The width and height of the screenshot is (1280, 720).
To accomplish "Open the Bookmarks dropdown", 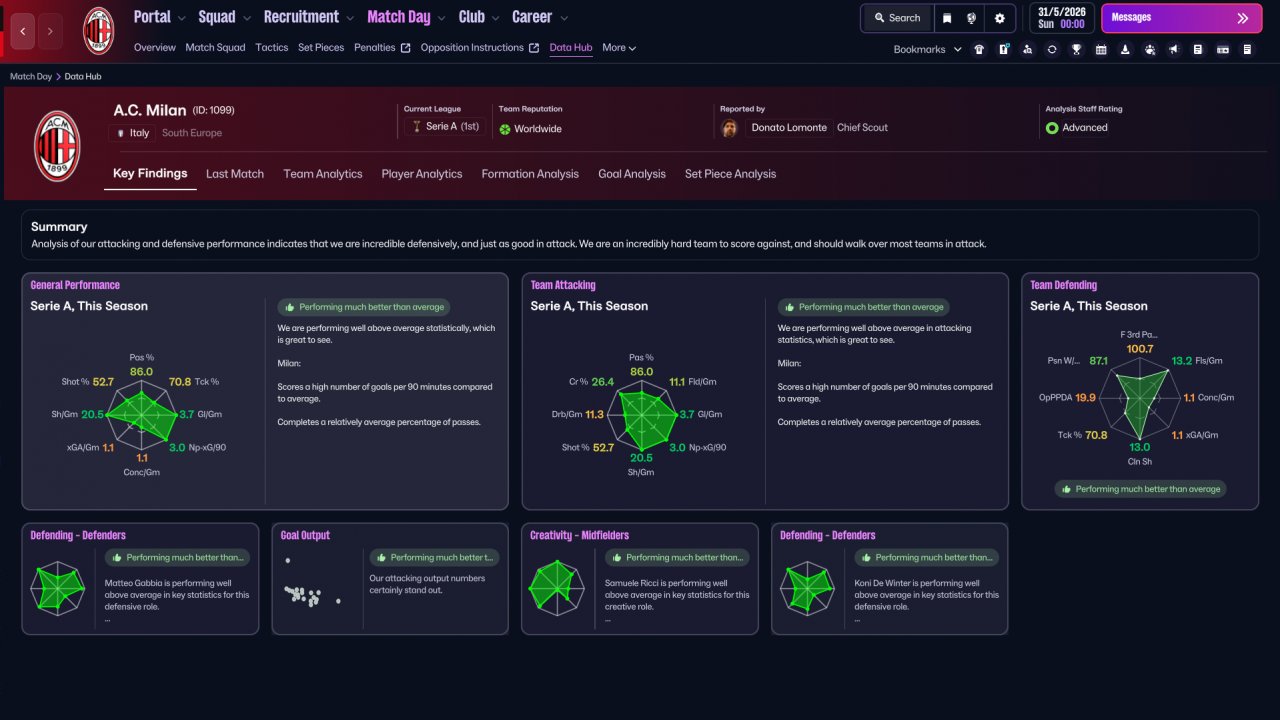I will coord(927,49).
